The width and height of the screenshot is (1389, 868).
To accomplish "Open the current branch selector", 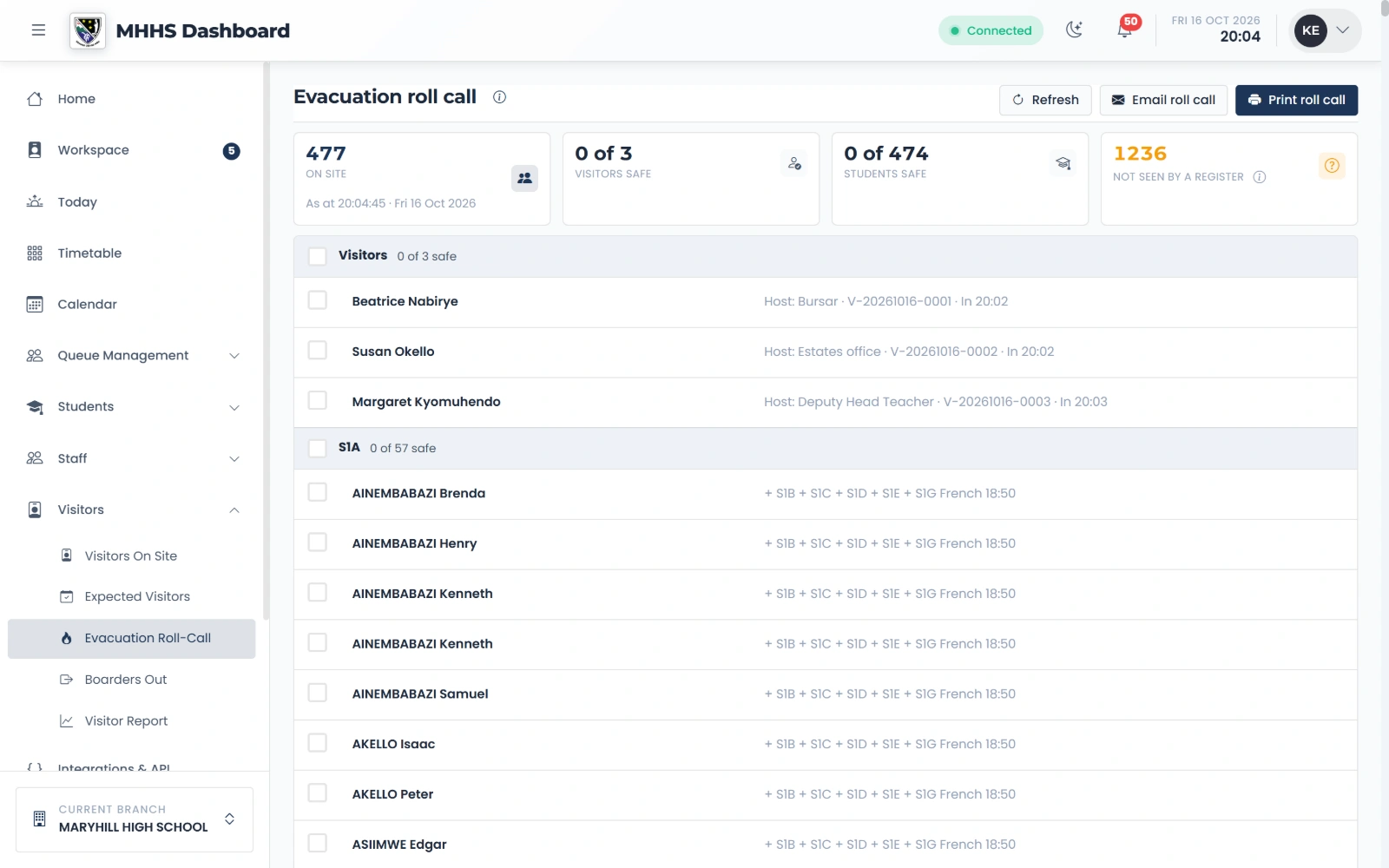I will click(135, 819).
